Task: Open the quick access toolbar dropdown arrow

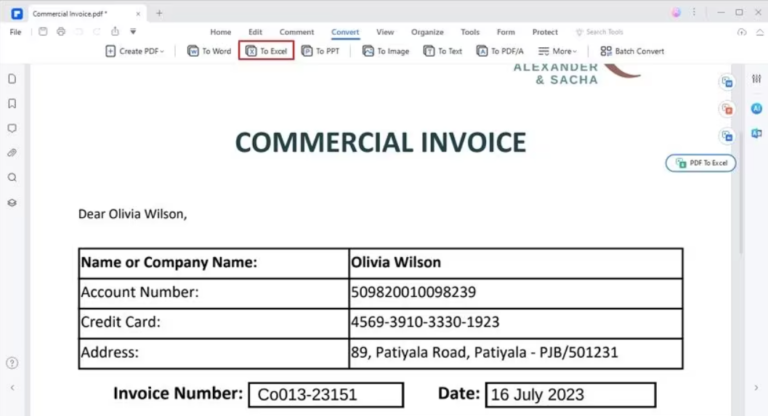Action: coord(133,32)
